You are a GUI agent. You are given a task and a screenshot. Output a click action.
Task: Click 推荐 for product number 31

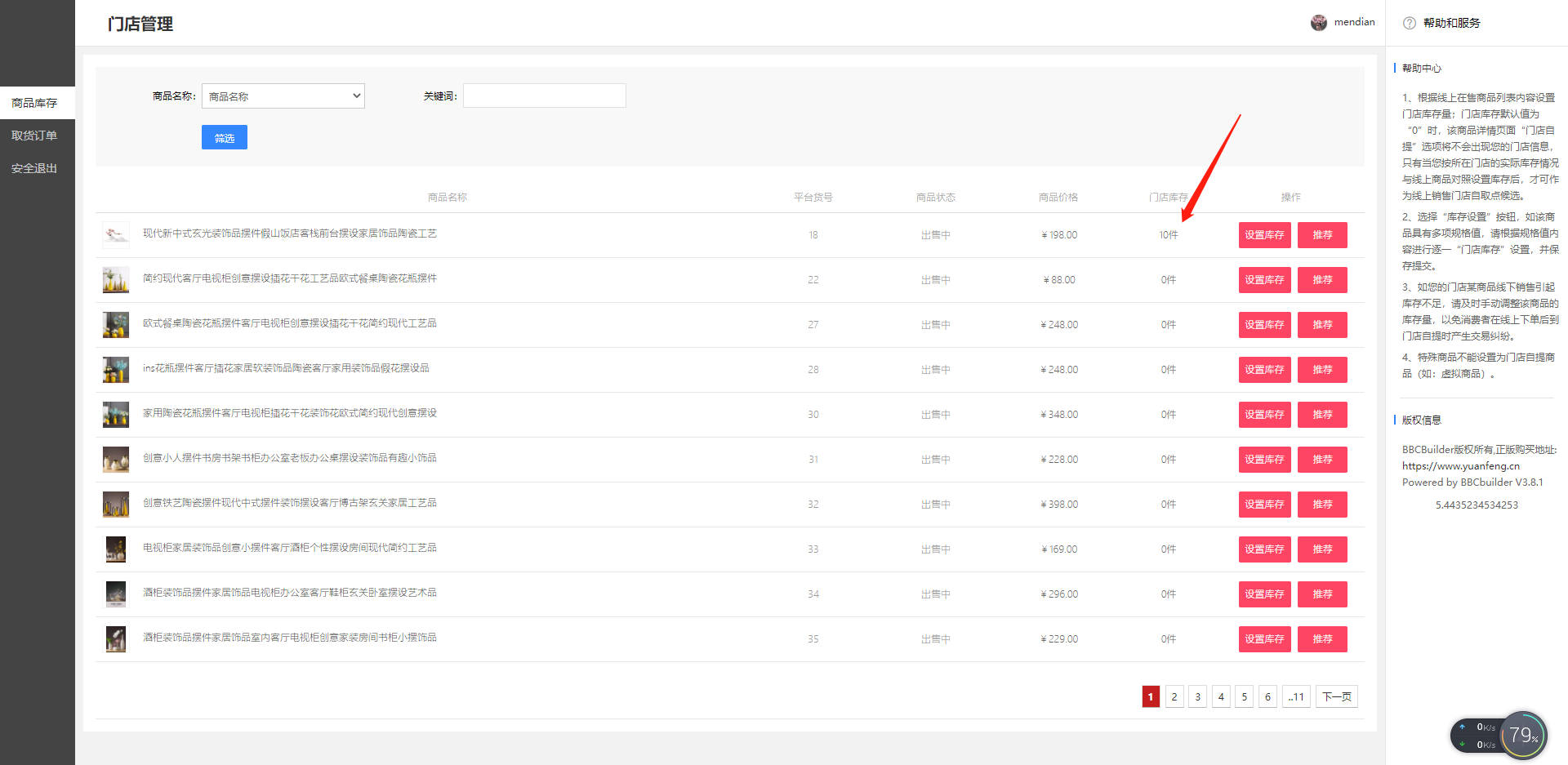tap(1322, 460)
